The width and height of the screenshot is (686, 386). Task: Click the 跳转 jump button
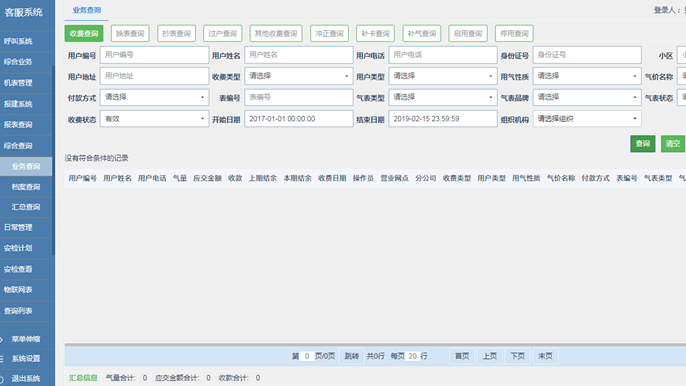pos(351,356)
